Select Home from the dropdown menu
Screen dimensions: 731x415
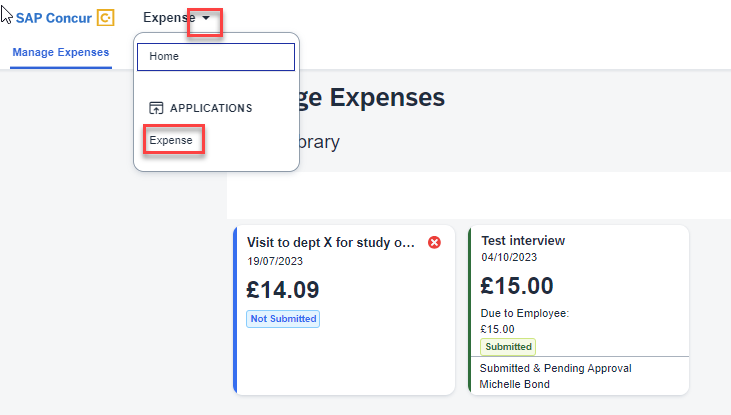(x=215, y=57)
